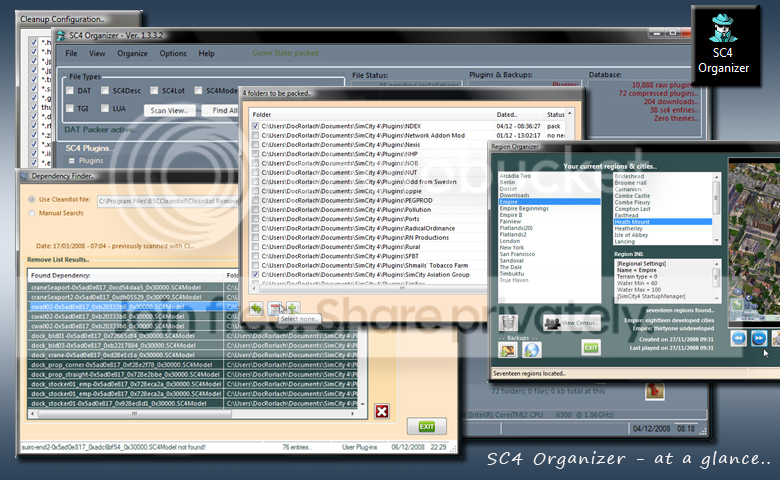This screenshot has width=780, height=480.
Task: Select the Use Cleanitol file radio button
Action: [32, 199]
